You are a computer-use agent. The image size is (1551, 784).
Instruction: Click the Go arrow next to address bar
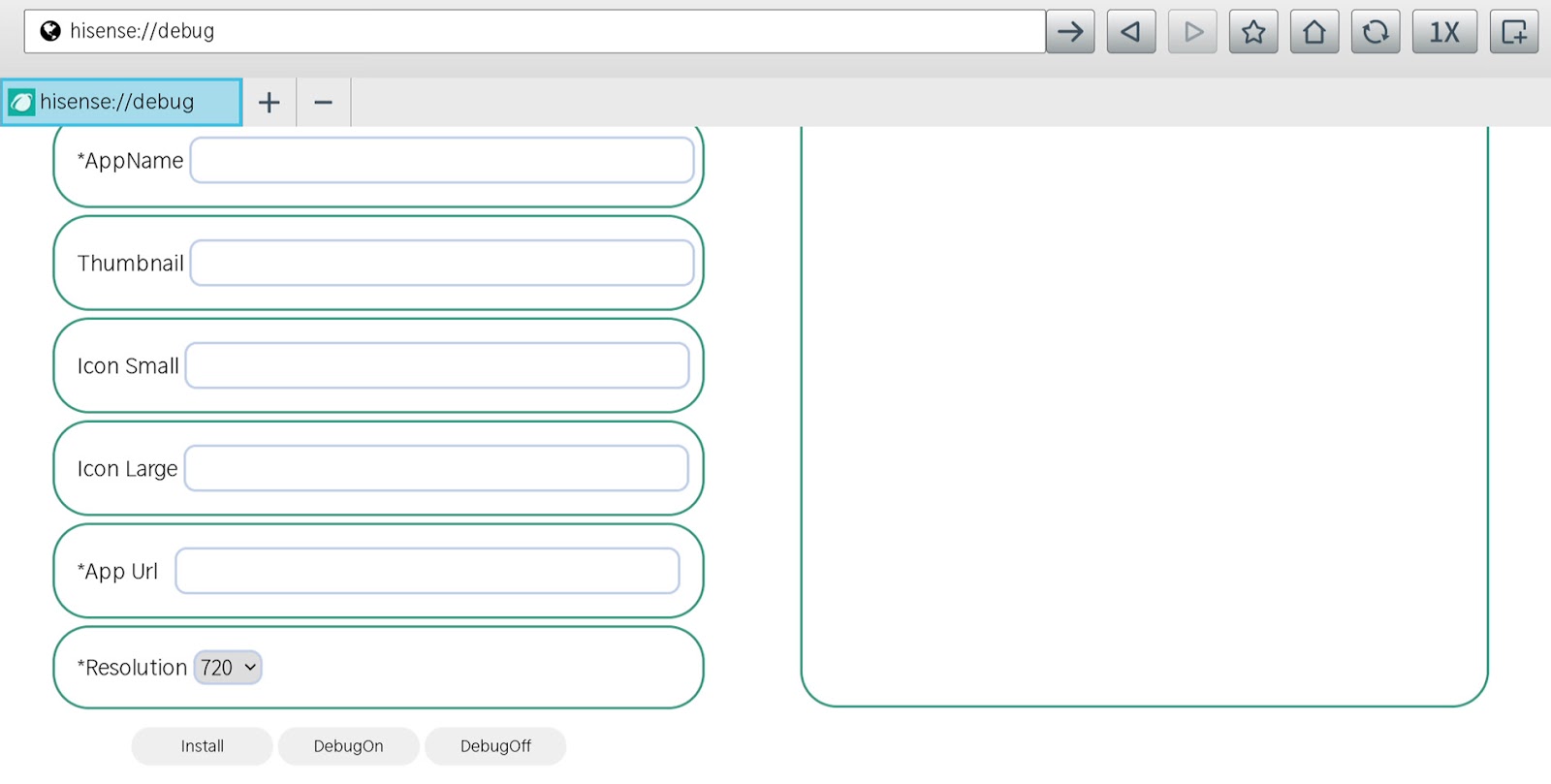1070,32
